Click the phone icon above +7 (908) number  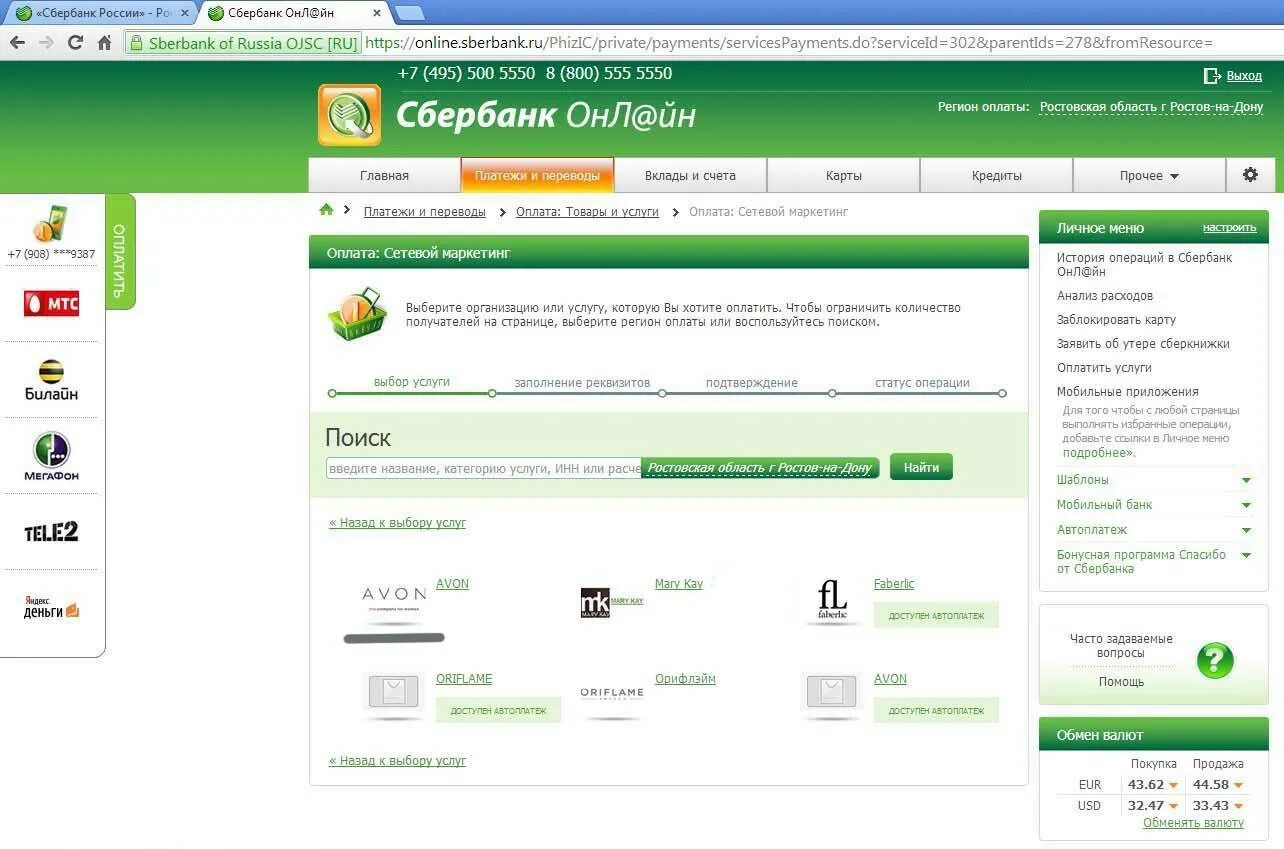click(49, 224)
